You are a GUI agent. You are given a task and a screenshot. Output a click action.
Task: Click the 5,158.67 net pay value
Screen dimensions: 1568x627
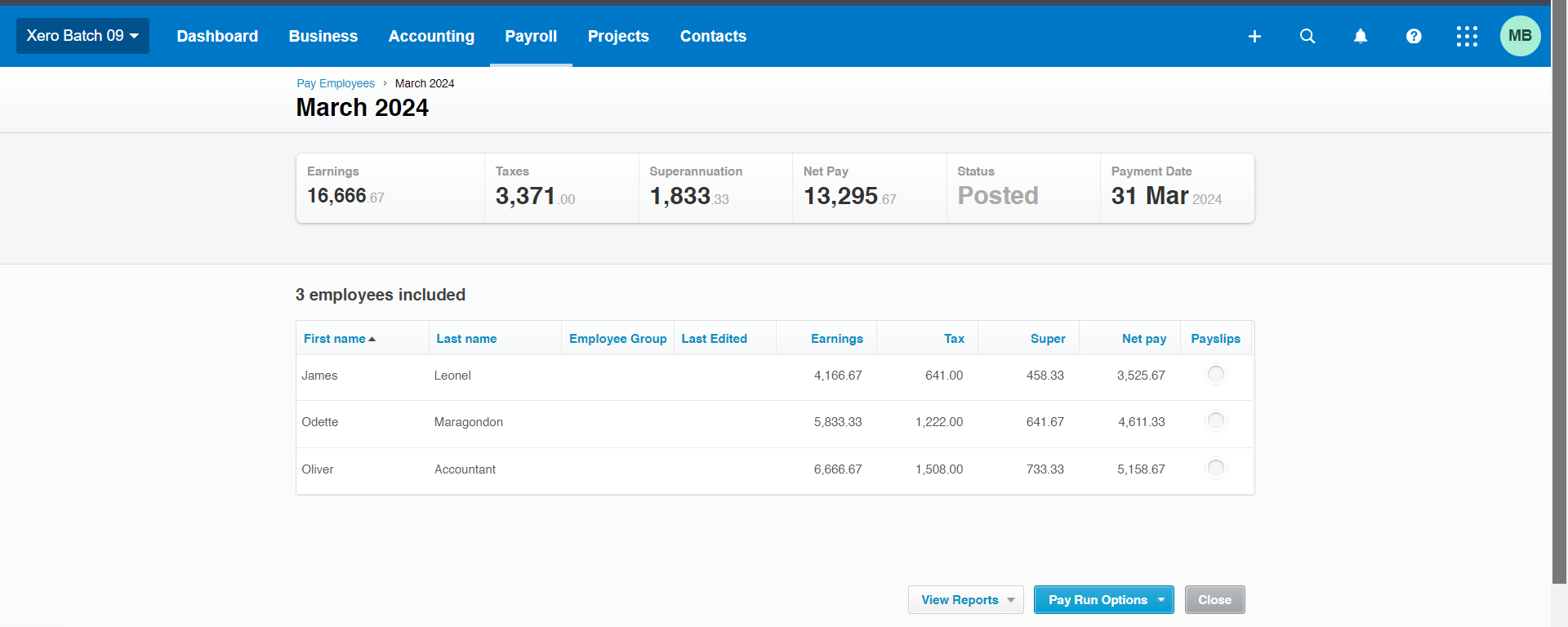point(1141,469)
